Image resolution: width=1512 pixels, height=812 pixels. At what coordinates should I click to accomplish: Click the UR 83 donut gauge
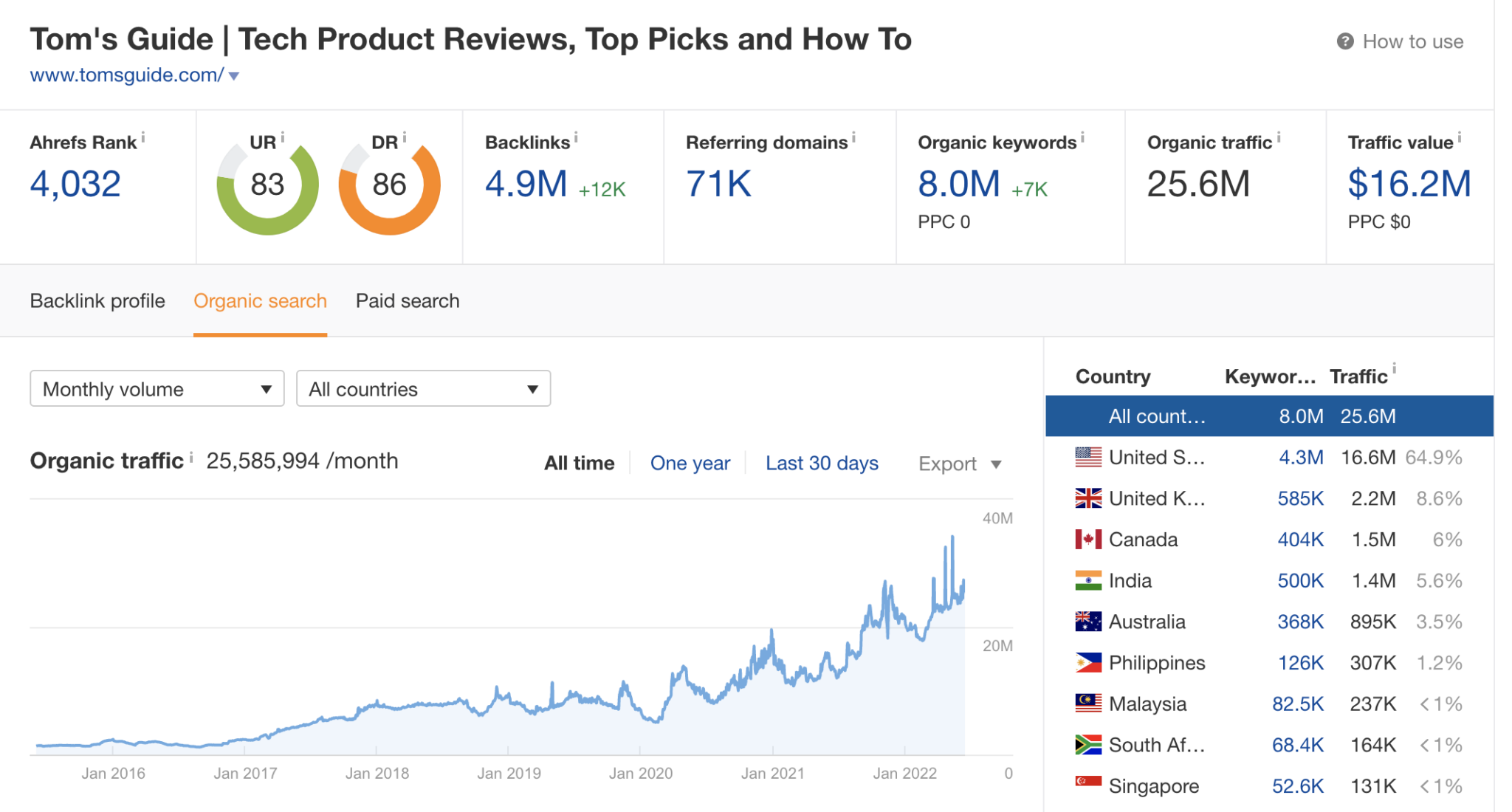point(267,185)
